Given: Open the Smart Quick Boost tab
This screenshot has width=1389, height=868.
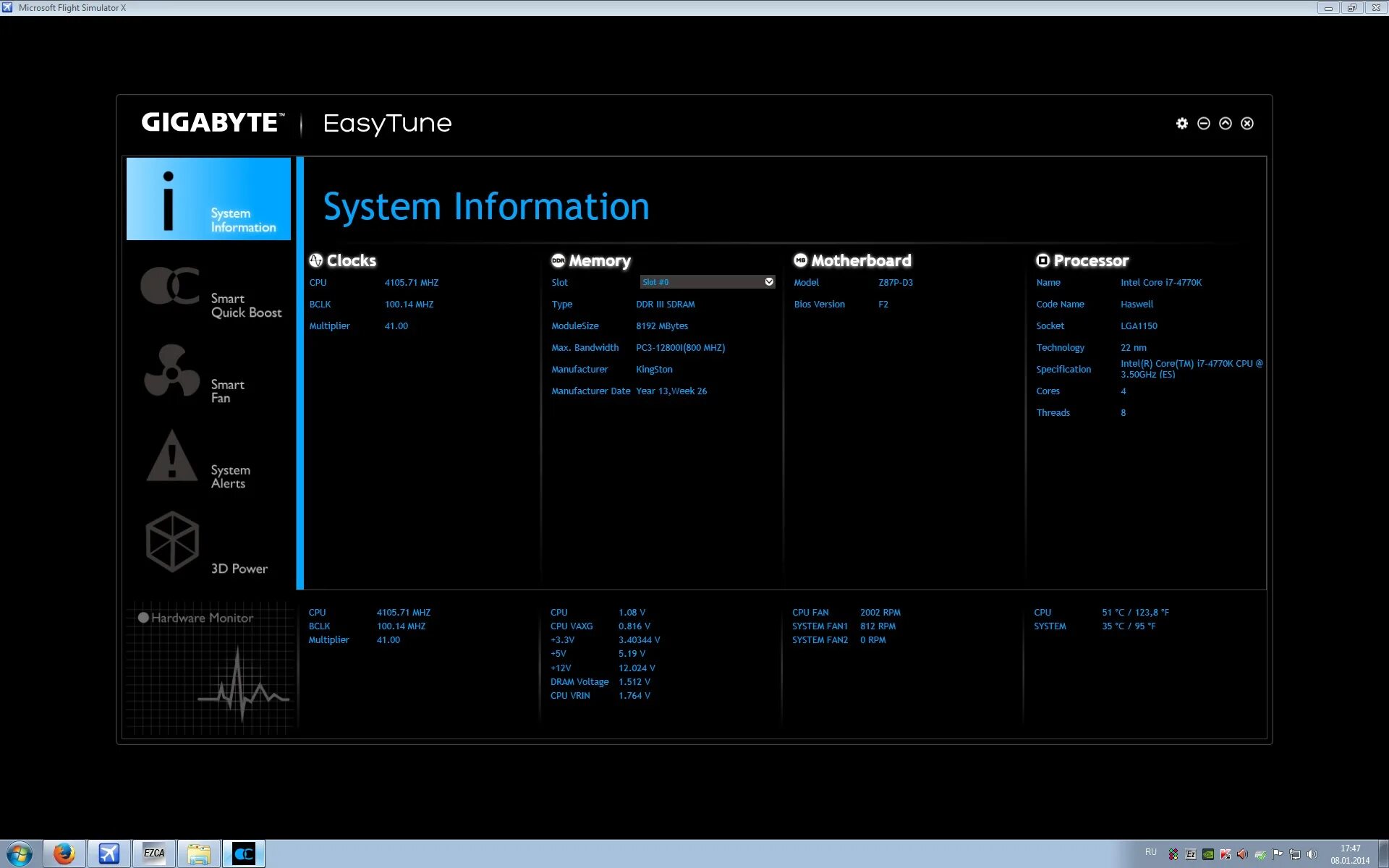Looking at the screenshot, I should pos(210,292).
